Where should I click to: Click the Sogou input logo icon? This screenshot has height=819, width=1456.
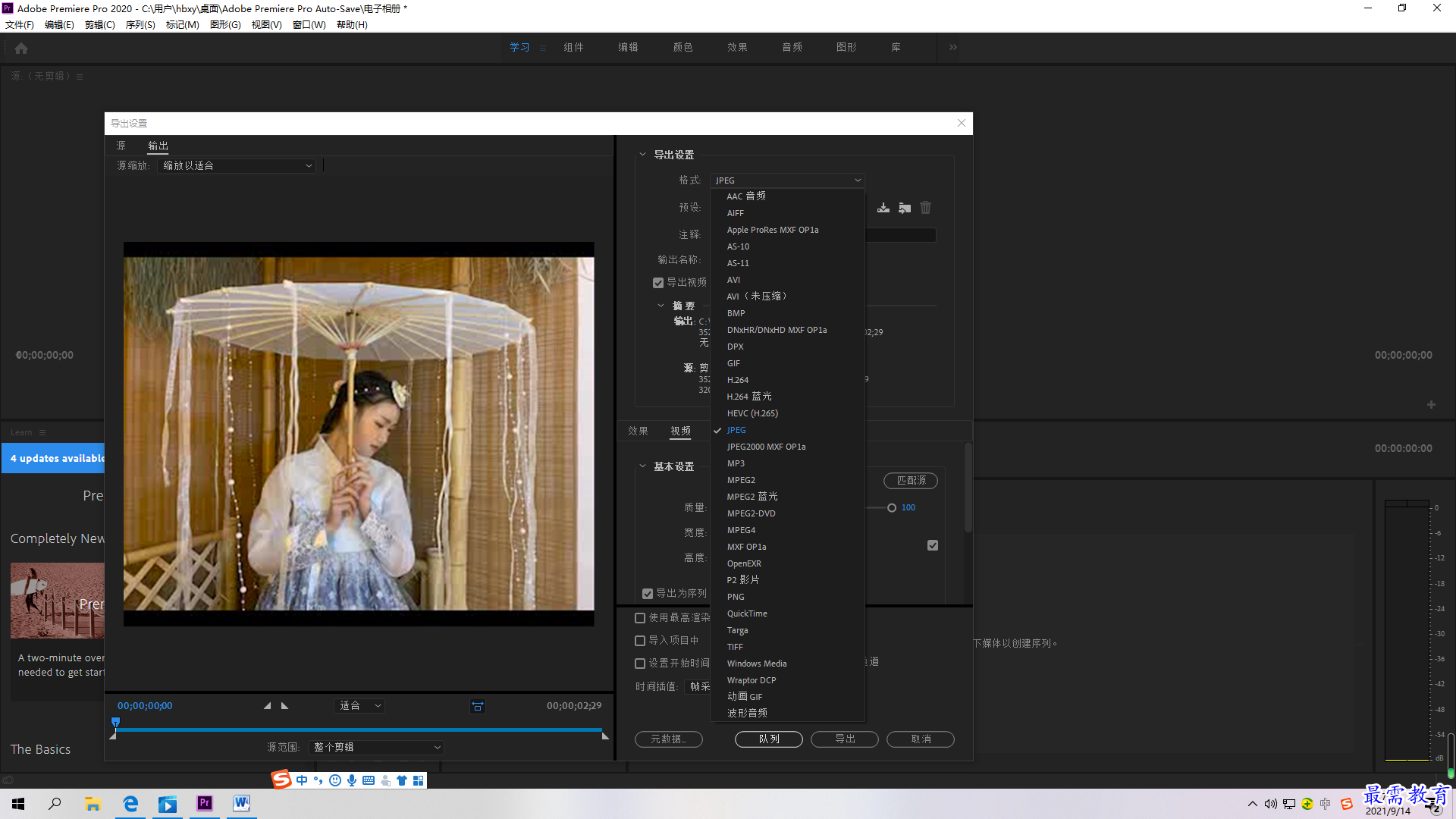tap(281, 780)
